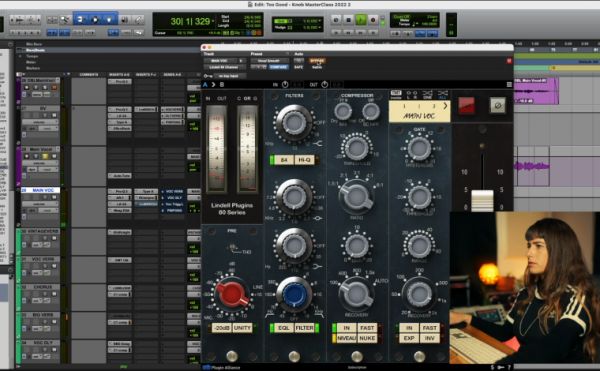Toggle the TMT inside button
Image resolution: width=600 pixels, height=371 pixels.
[396, 94]
